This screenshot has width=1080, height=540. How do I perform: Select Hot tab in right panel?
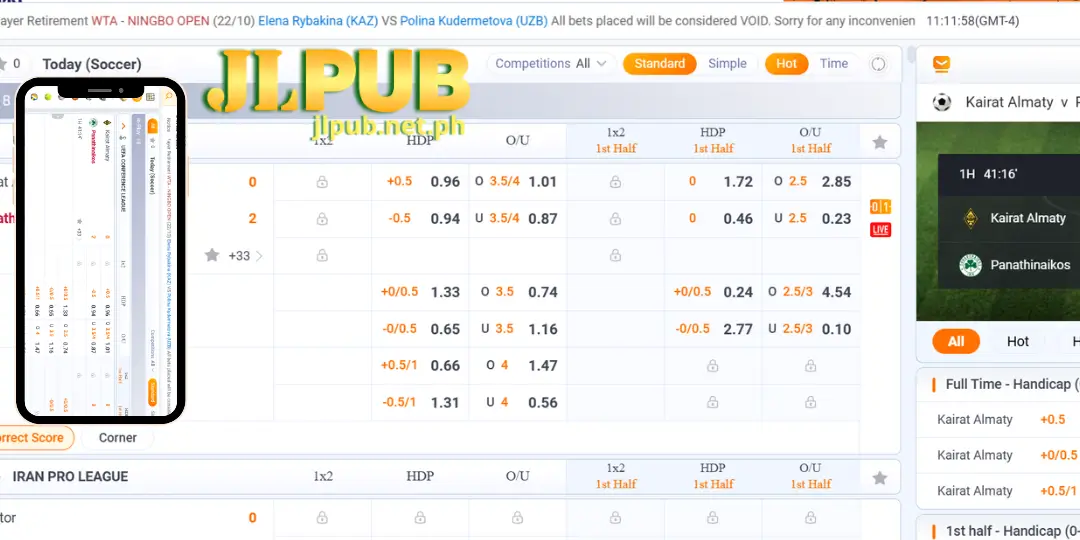pyautogui.click(x=1017, y=341)
